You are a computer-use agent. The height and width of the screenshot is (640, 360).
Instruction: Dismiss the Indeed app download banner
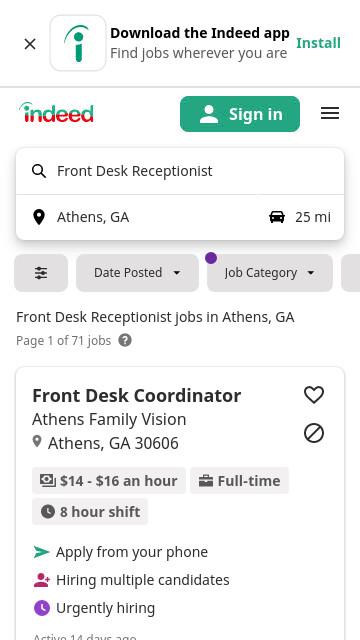click(30, 44)
